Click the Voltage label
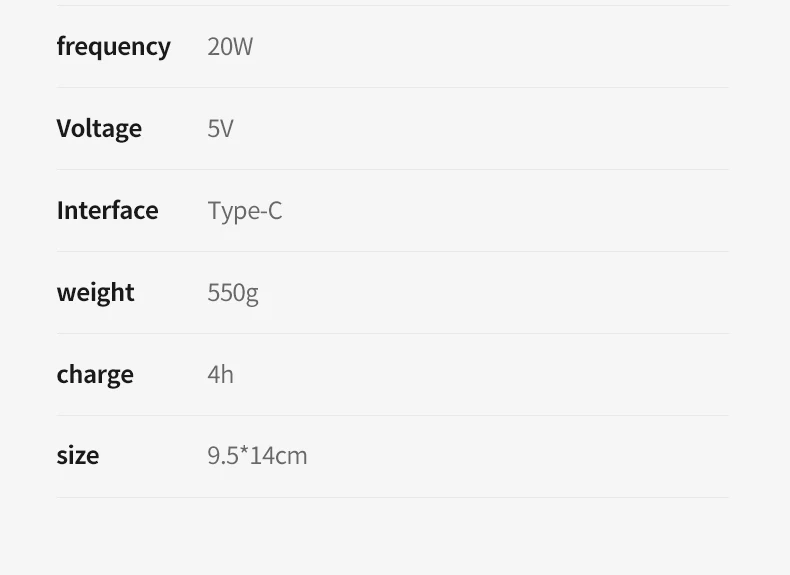Viewport: 790px width, 575px height. 99,128
